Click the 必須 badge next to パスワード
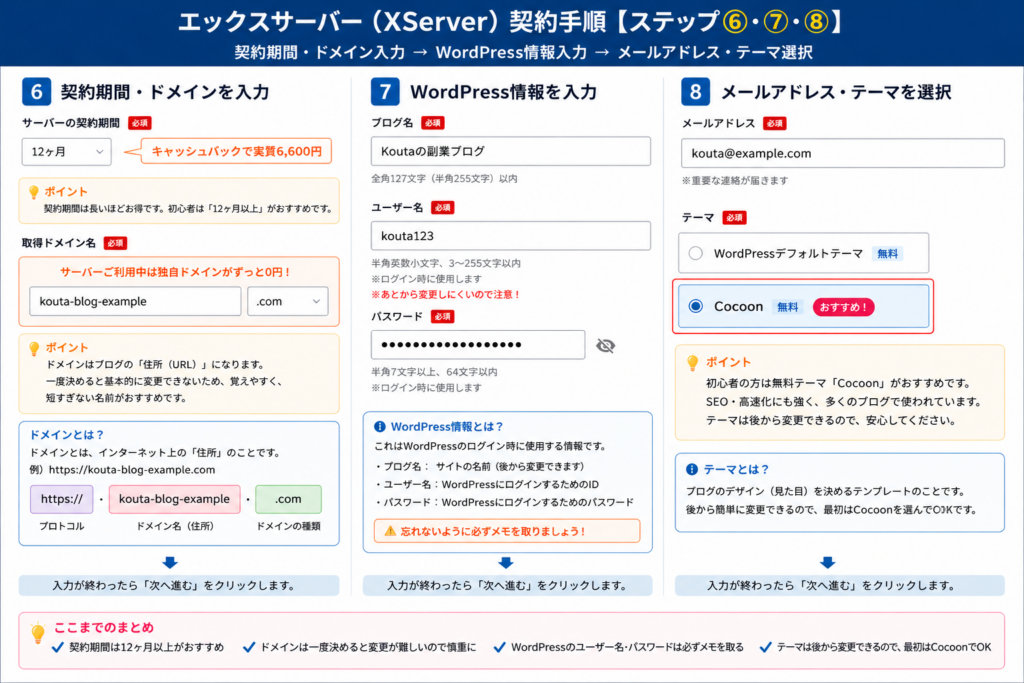This screenshot has height=683, width=1024. tap(443, 317)
